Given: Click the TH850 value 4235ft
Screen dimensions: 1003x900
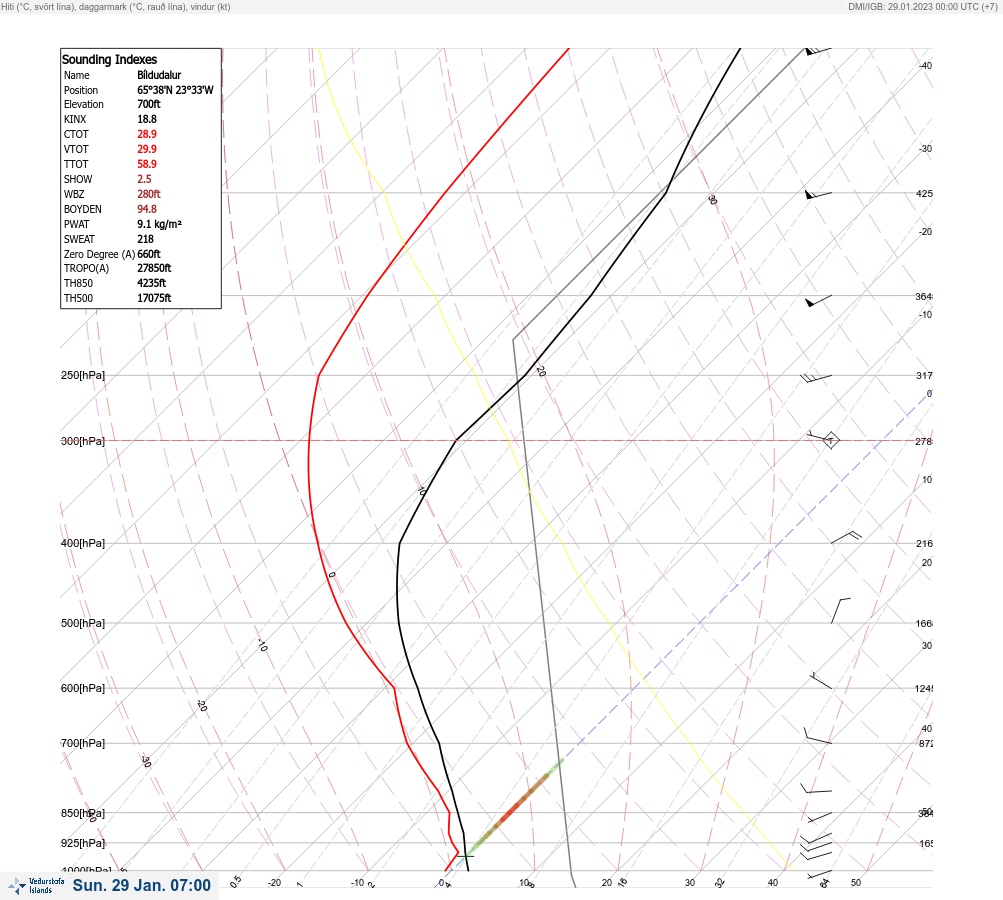Looking at the screenshot, I should pos(151,283).
